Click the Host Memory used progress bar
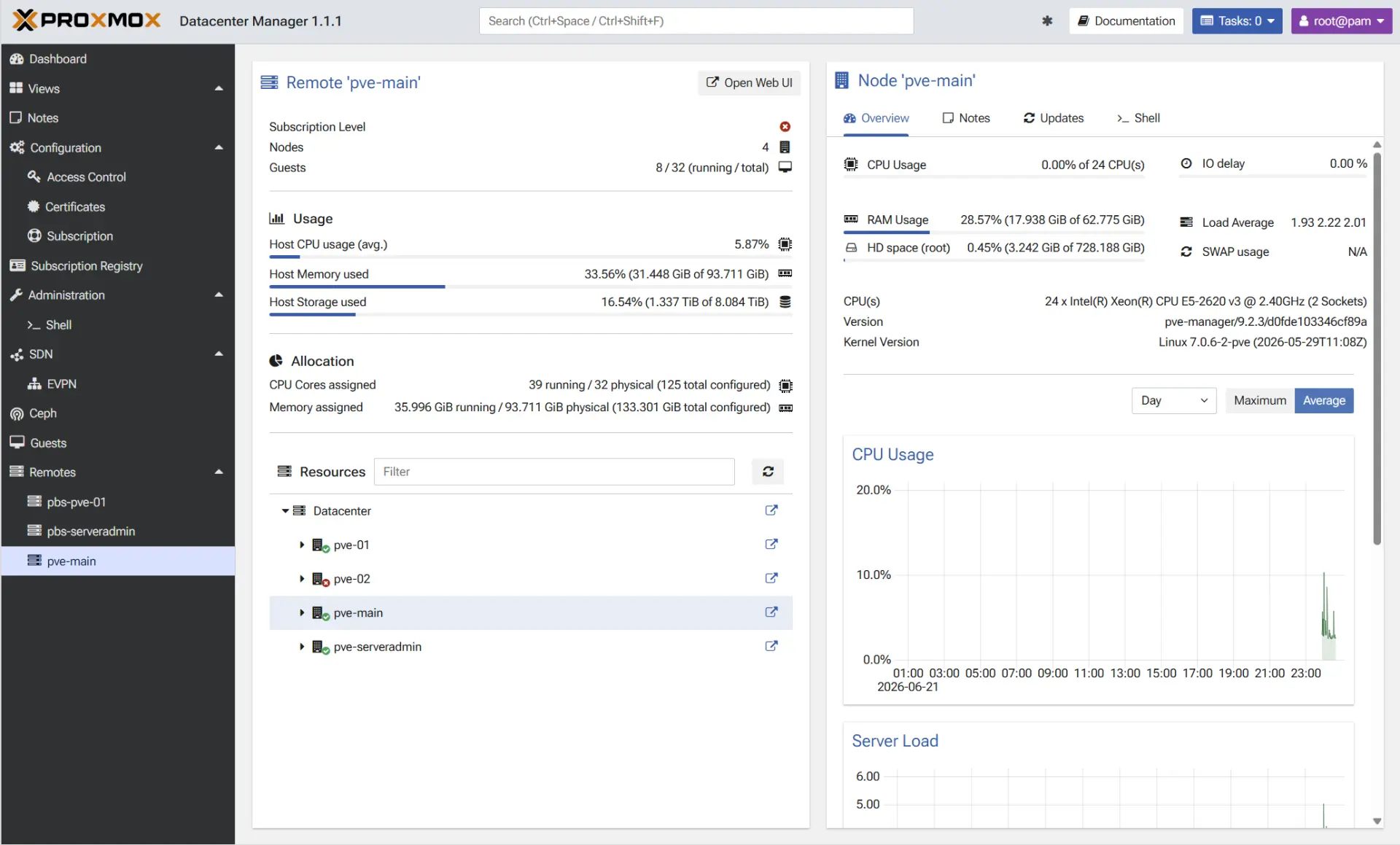This screenshot has height=845, width=1400. pyautogui.click(x=531, y=287)
